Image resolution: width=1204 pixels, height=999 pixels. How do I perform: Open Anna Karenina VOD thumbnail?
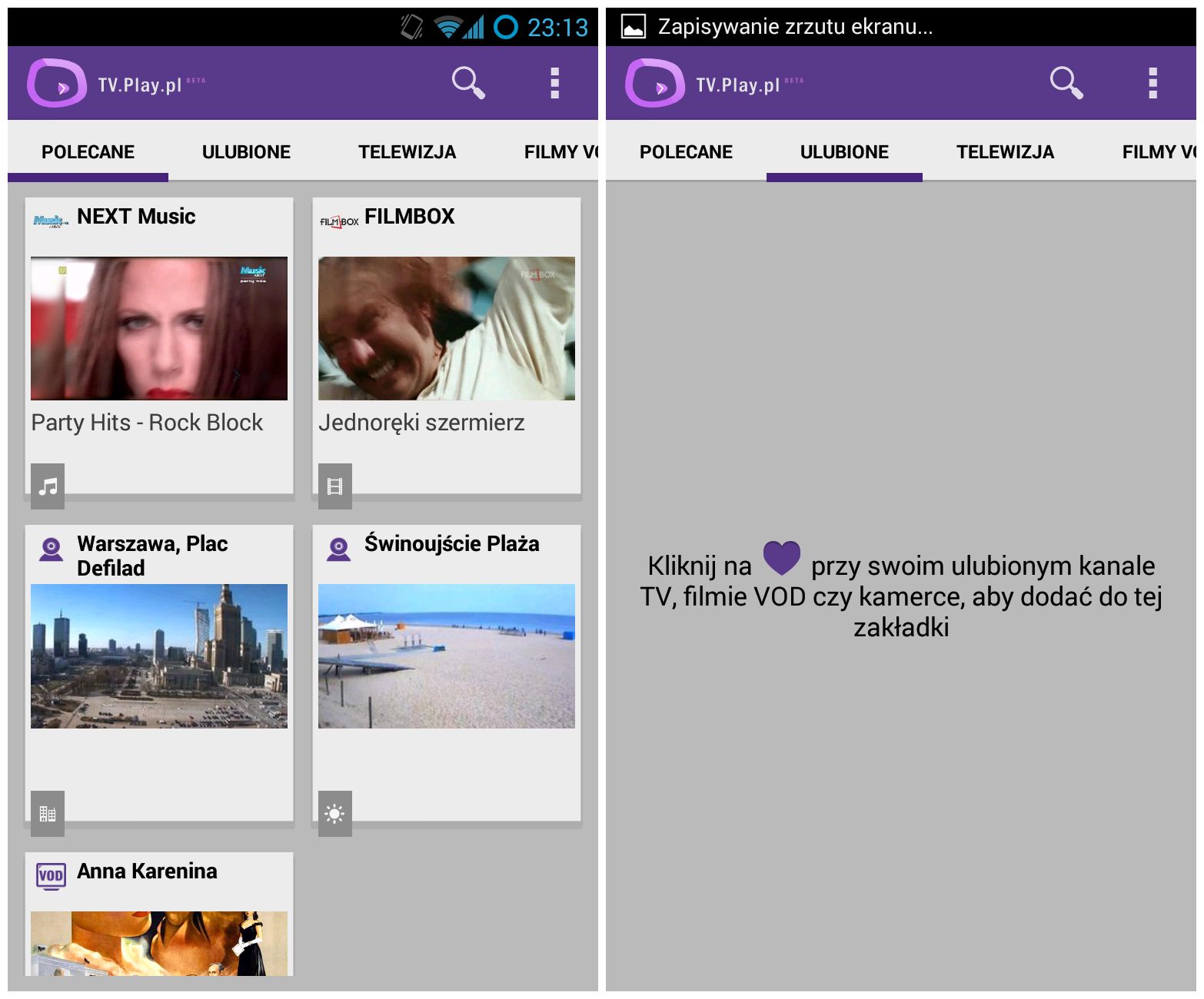[159, 944]
